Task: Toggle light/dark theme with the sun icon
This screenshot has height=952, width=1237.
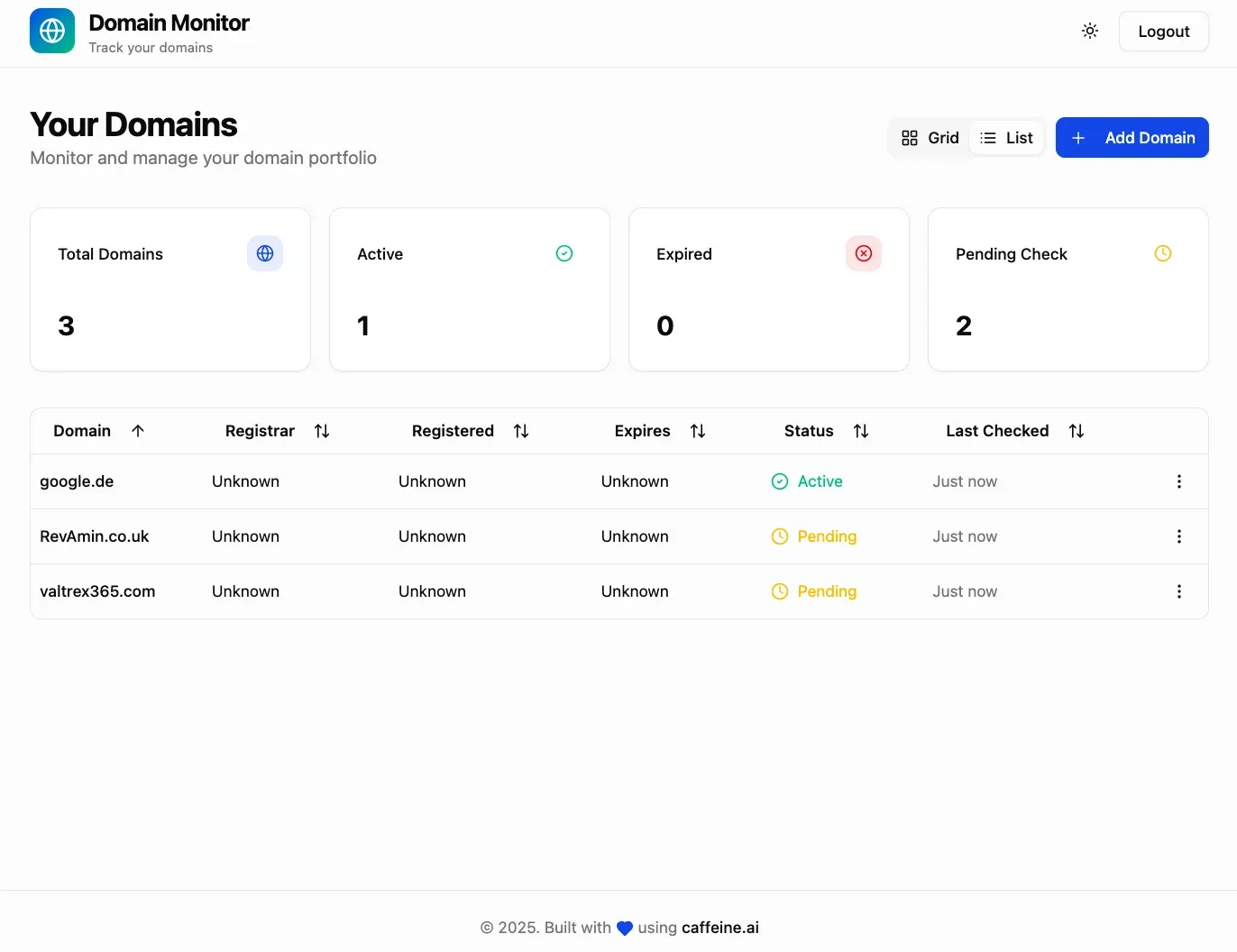Action: pyautogui.click(x=1089, y=31)
